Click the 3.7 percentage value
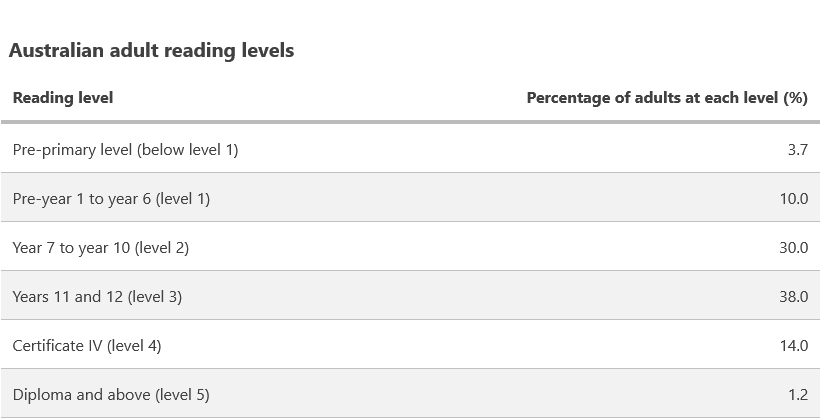820x418 pixels. [797, 150]
